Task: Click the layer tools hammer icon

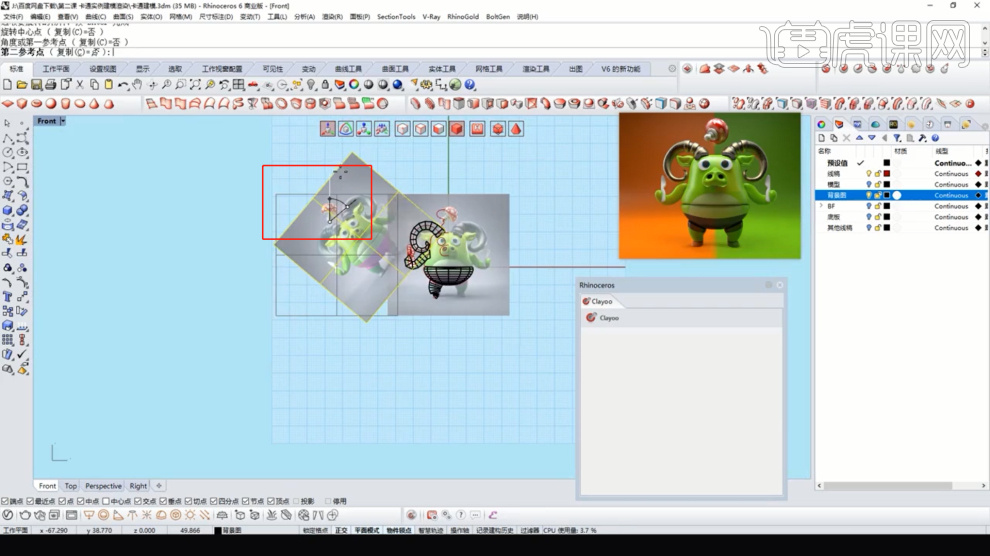Action: coord(922,138)
